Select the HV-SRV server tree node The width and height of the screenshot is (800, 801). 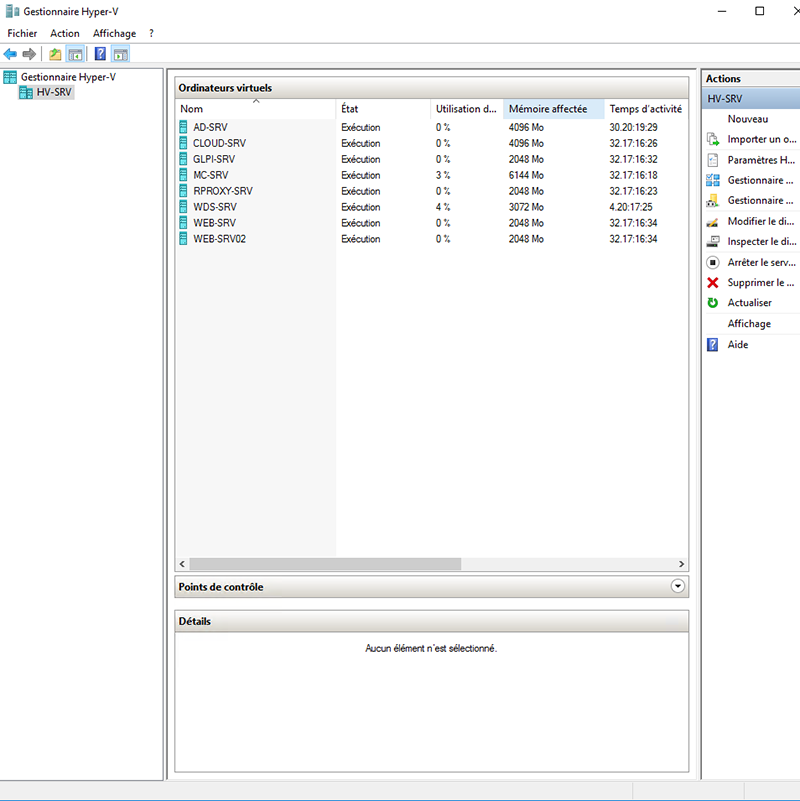coord(54,92)
